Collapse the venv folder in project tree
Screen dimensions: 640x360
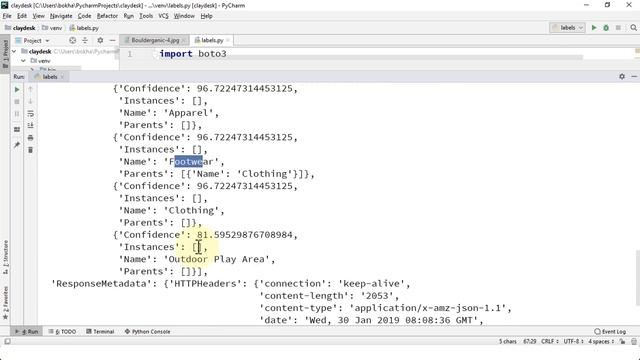pyautogui.click(x=23, y=61)
